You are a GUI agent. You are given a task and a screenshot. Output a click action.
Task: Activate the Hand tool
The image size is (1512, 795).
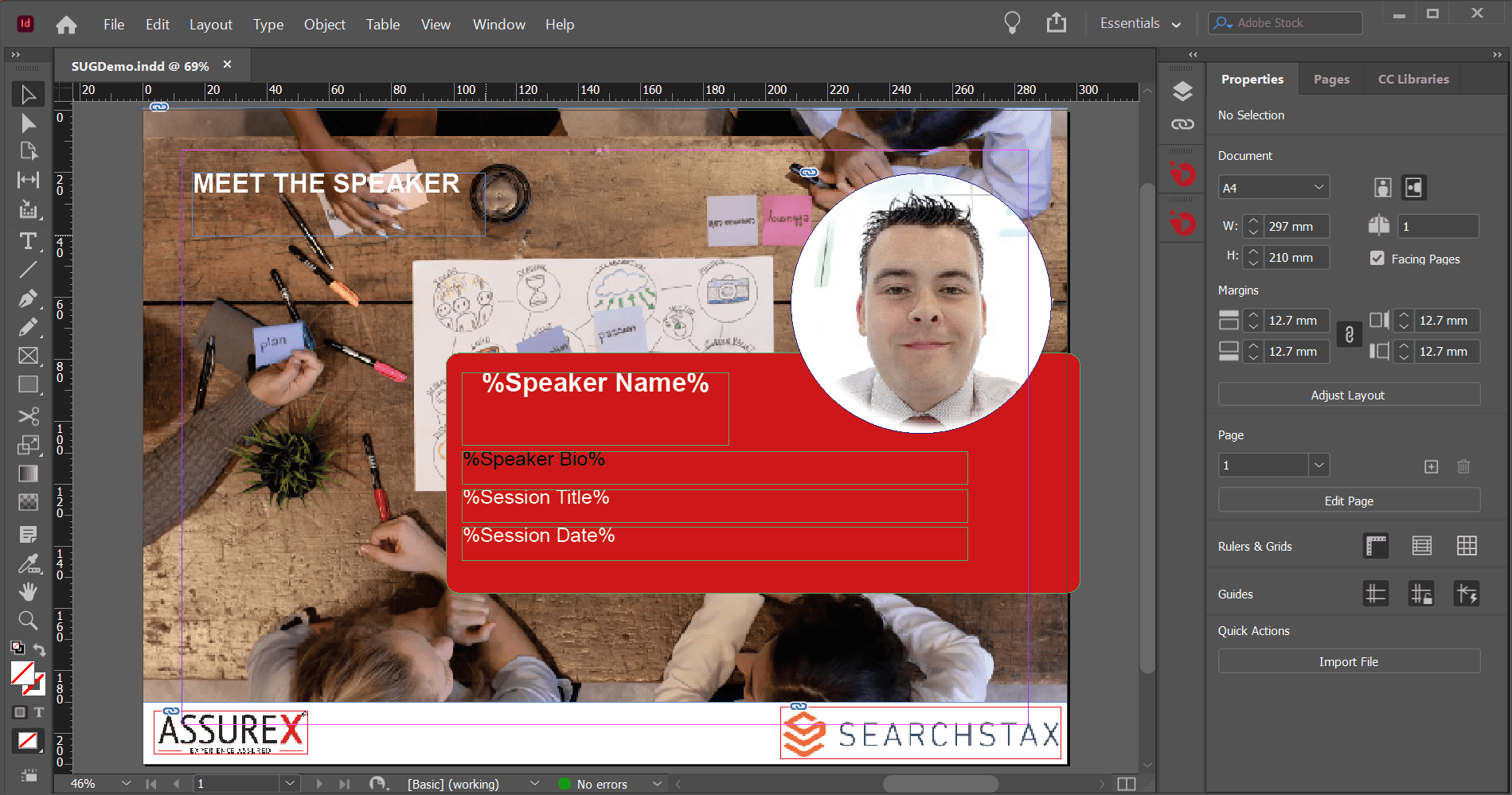click(28, 591)
